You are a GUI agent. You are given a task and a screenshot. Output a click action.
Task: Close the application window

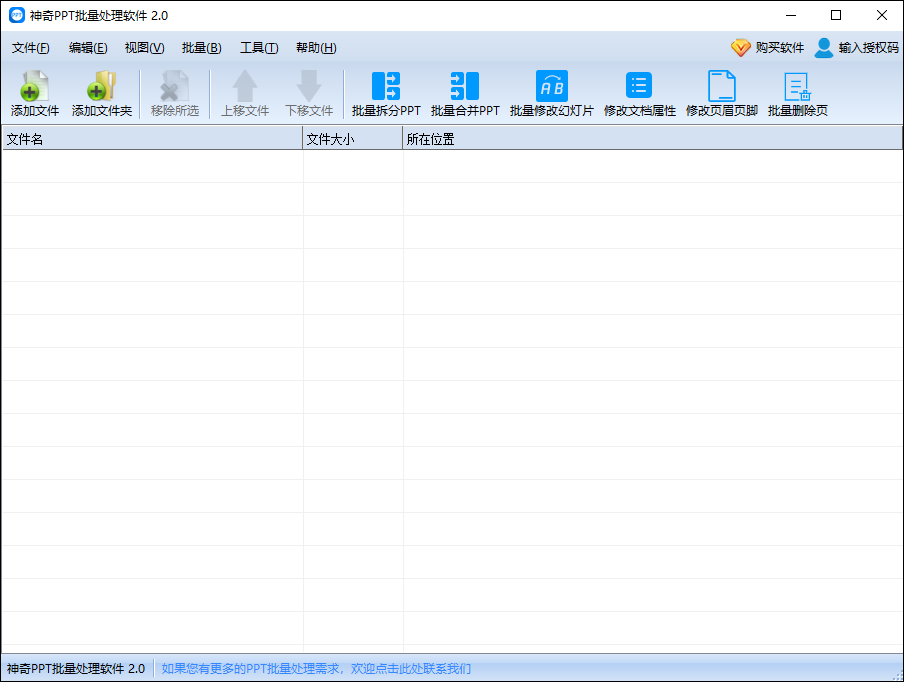882,16
